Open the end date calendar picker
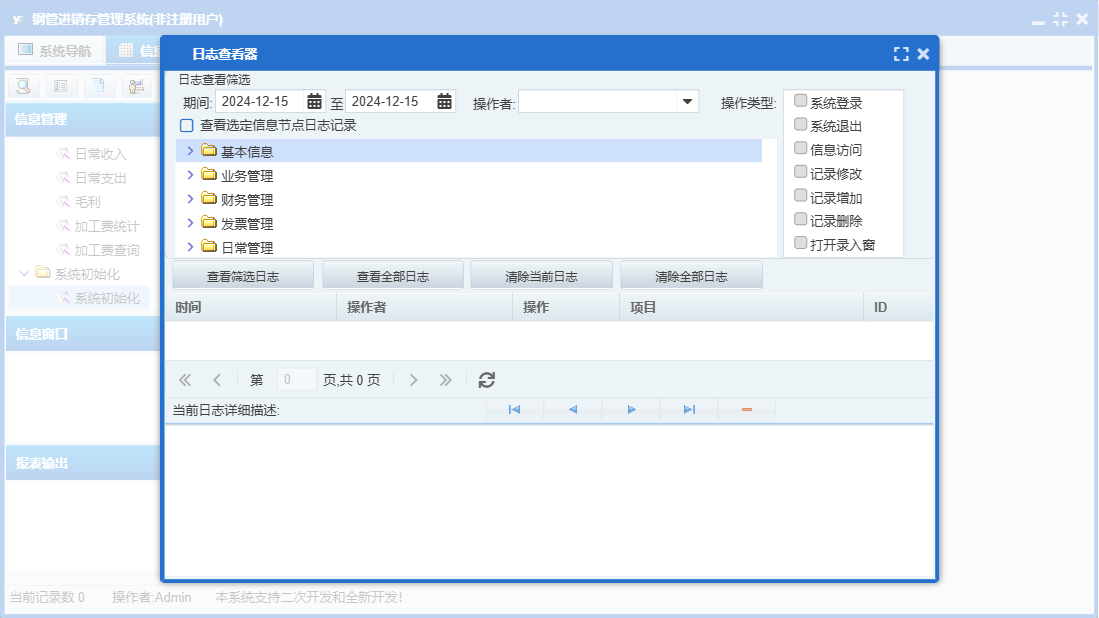This screenshot has height=618, width=1099. pyautogui.click(x=444, y=102)
